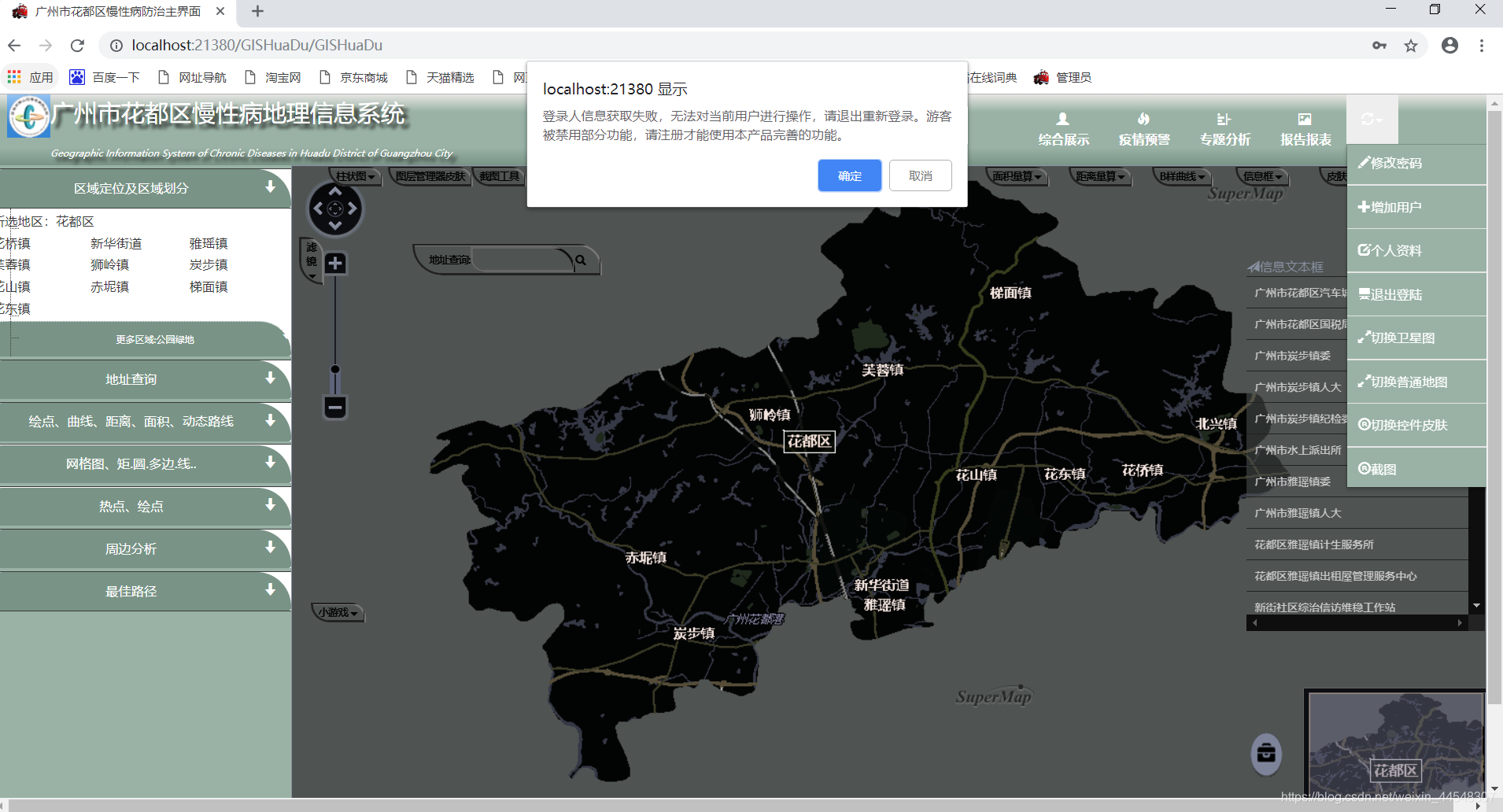This screenshot has width=1503, height=812.
Task: Click the address query input field
Action: (521, 260)
